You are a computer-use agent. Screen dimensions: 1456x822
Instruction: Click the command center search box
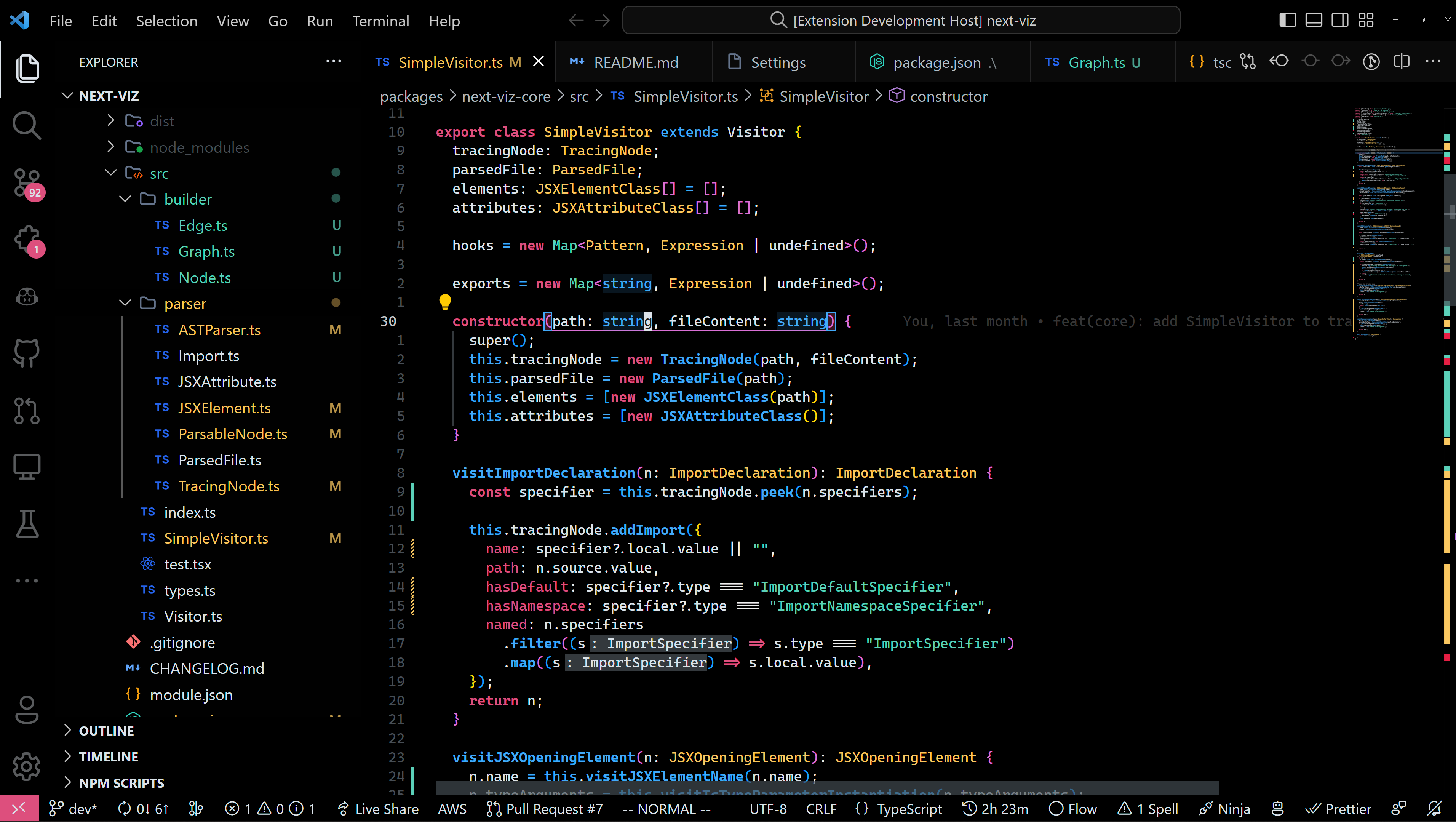pyautogui.click(x=901, y=20)
